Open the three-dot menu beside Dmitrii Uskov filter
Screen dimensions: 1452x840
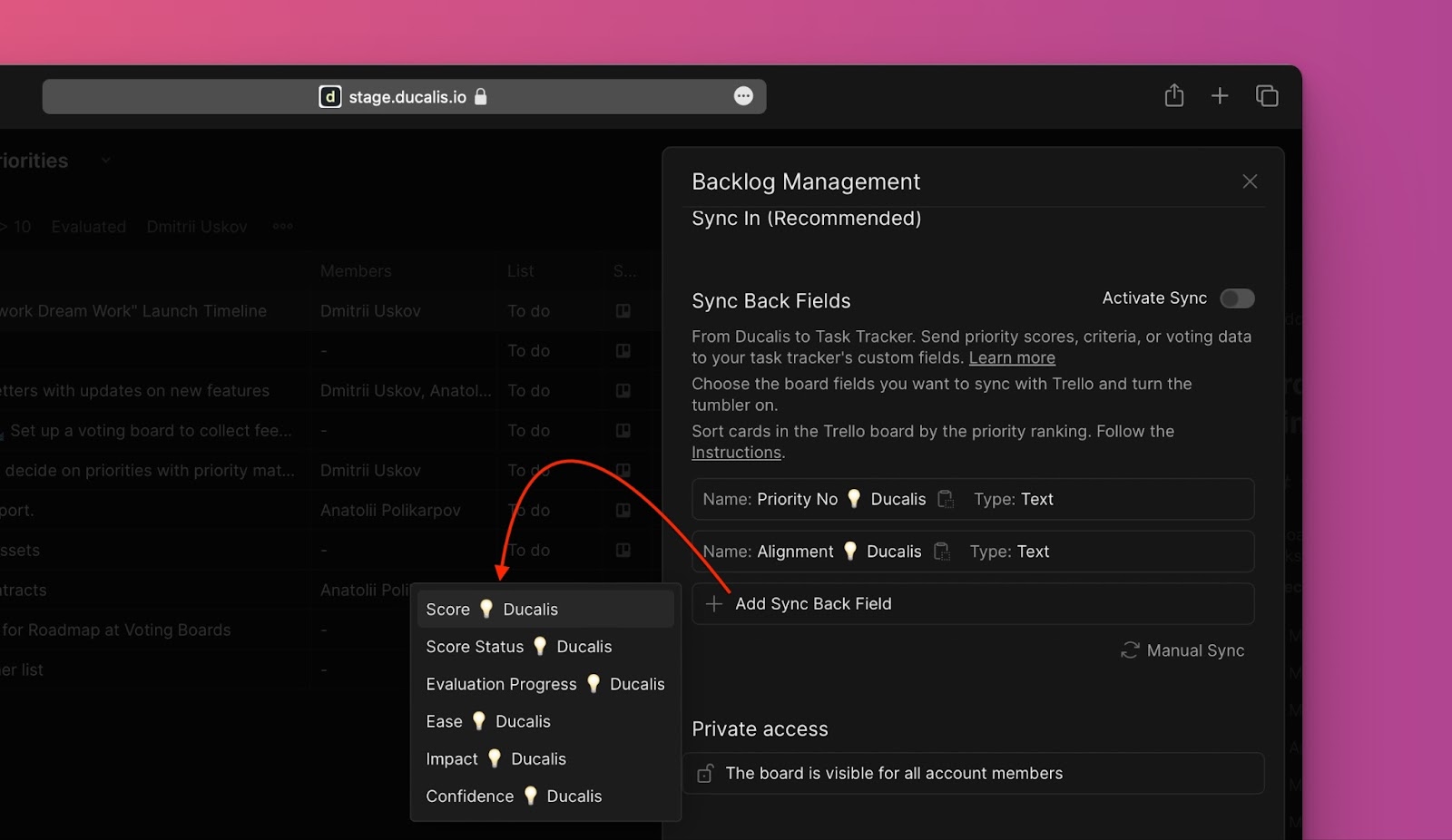click(282, 227)
